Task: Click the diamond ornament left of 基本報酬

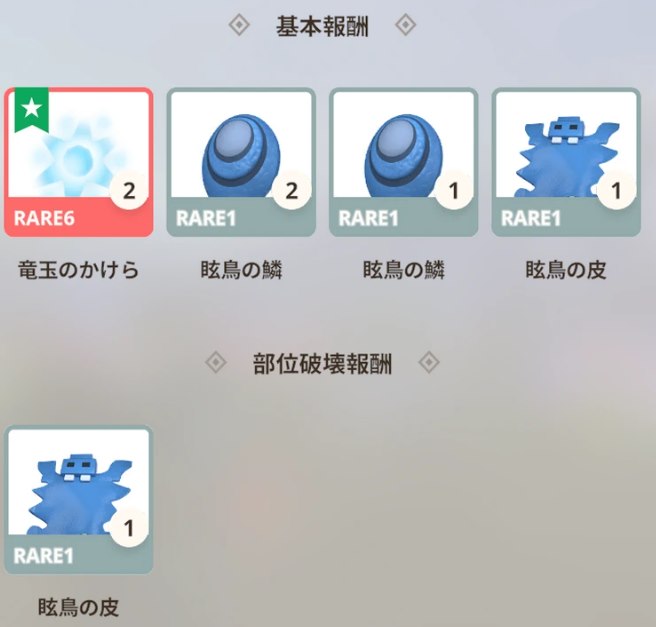Action: click(x=239, y=25)
